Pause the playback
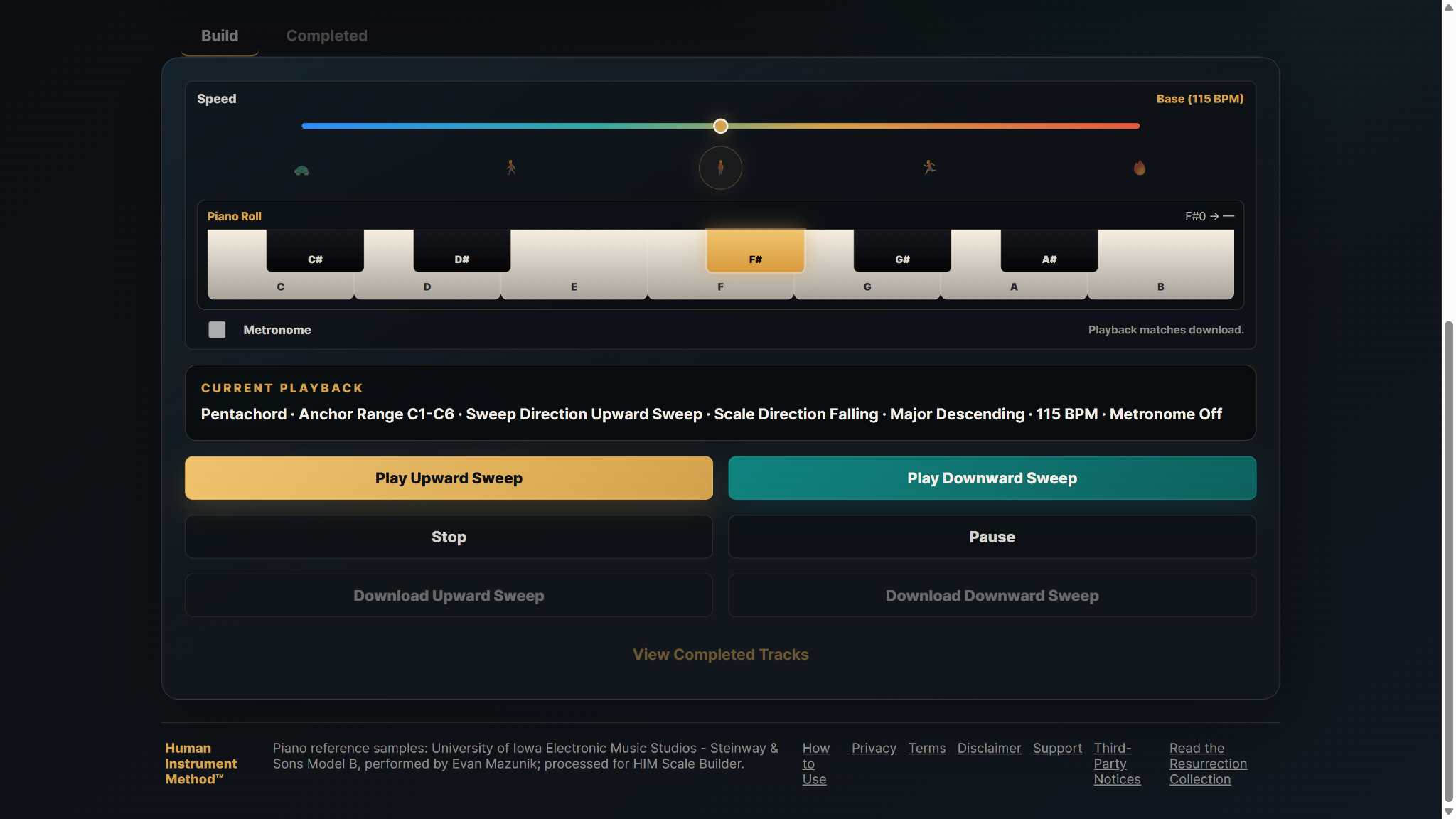 tap(992, 537)
